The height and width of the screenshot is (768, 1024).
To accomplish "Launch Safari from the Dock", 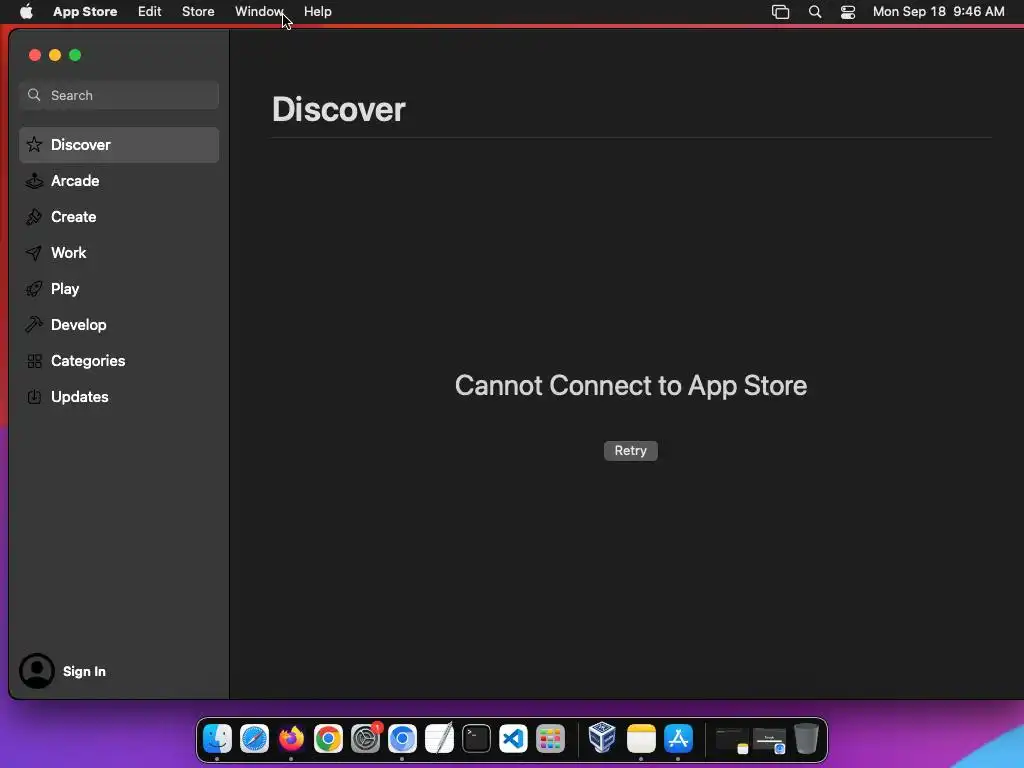I will [254, 739].
